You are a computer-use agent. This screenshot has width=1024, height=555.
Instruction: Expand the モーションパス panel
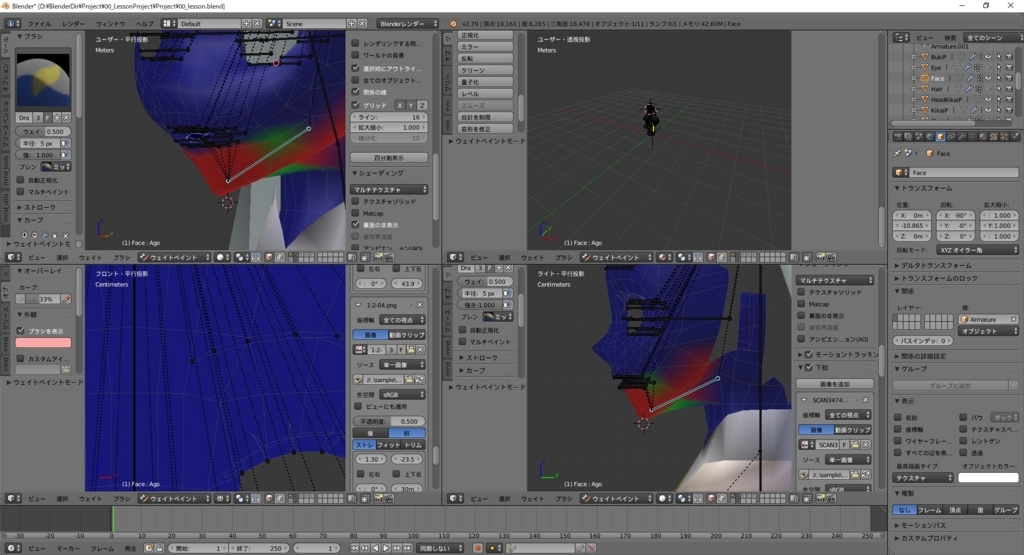(923, 525)
